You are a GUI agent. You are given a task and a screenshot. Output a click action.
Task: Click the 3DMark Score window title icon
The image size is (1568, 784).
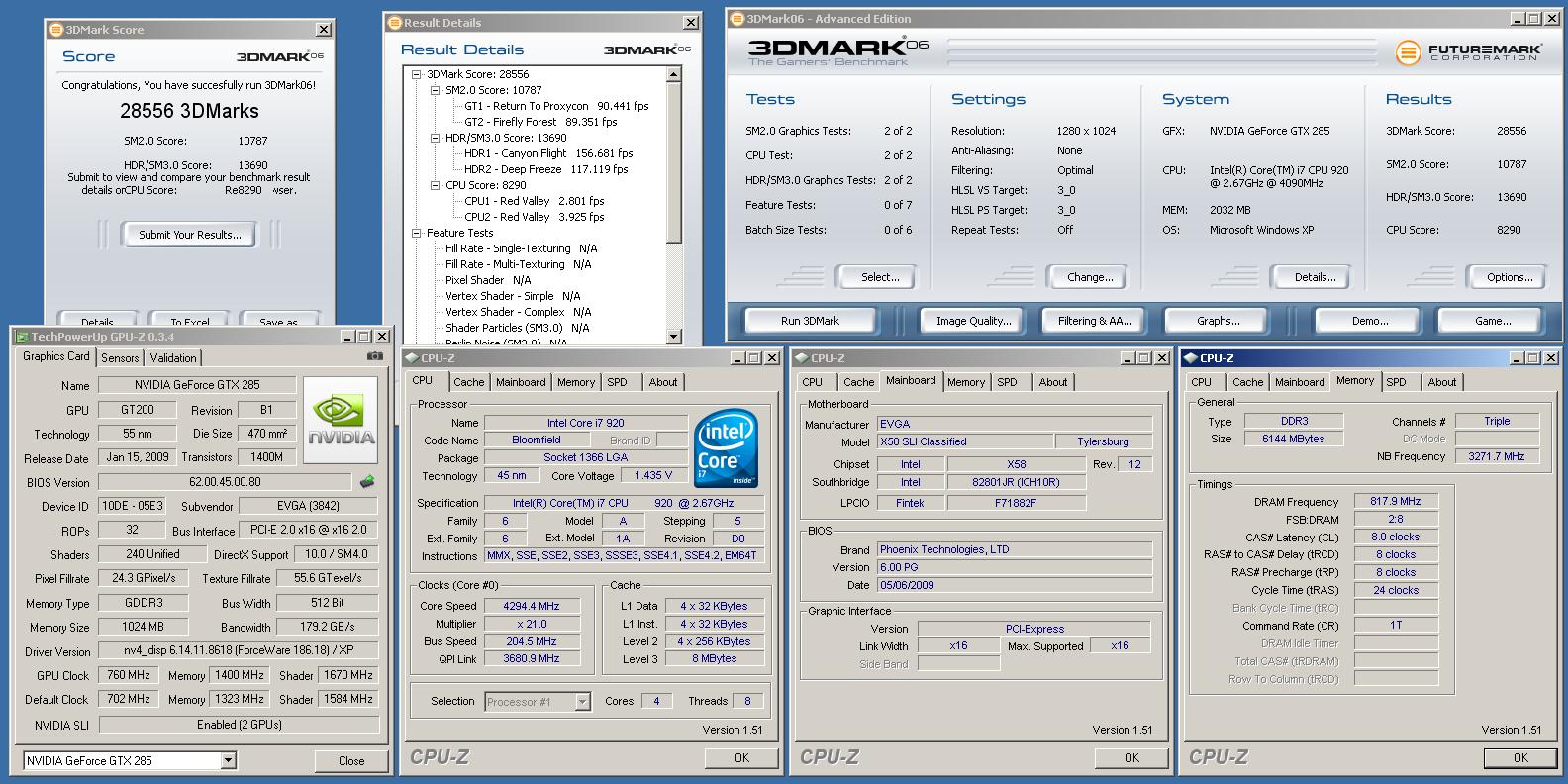56,30
